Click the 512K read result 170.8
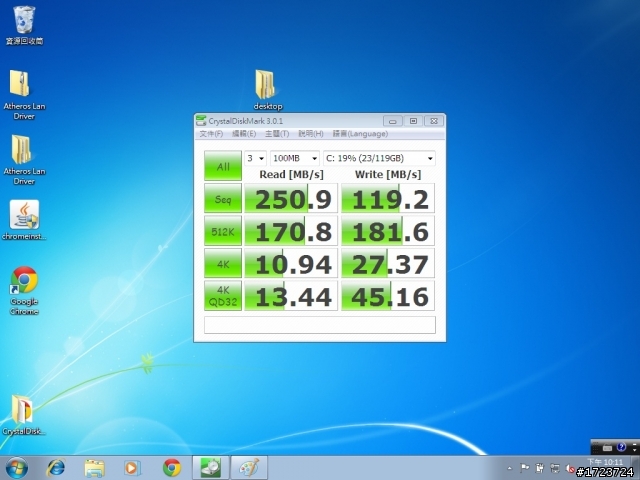The height and width of the screenshot is (480, 640). 291,231
